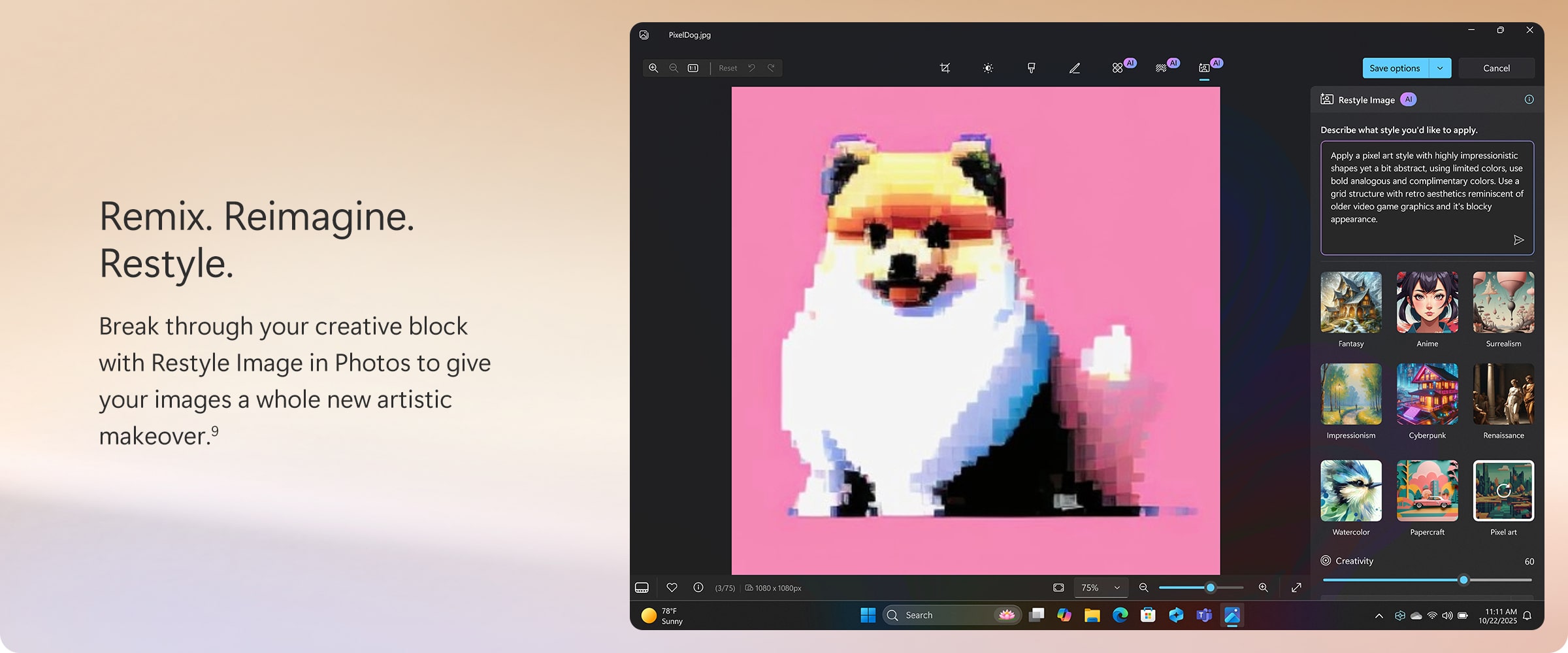The height and width of the screenshot is (653, 1568).
Task: Click the Wi-Fi network tray icon
Action: [1432, 616]
